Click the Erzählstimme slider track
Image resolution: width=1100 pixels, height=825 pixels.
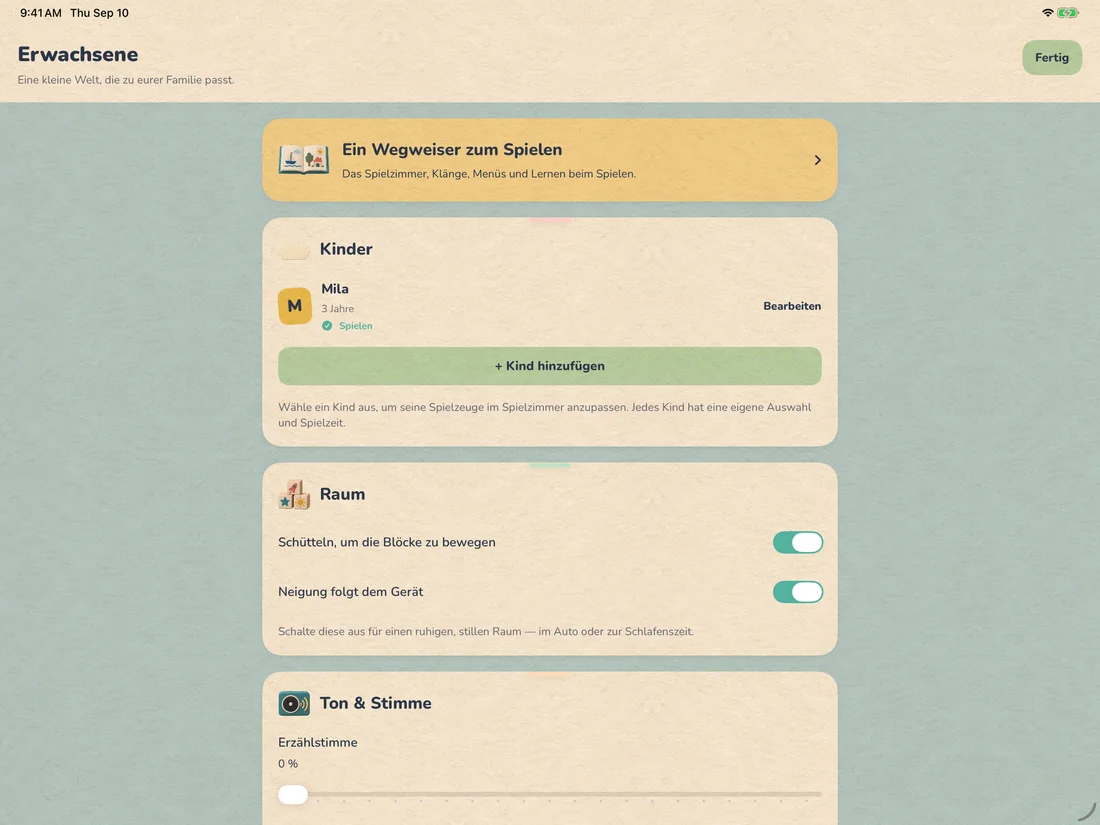pos(550,794)
